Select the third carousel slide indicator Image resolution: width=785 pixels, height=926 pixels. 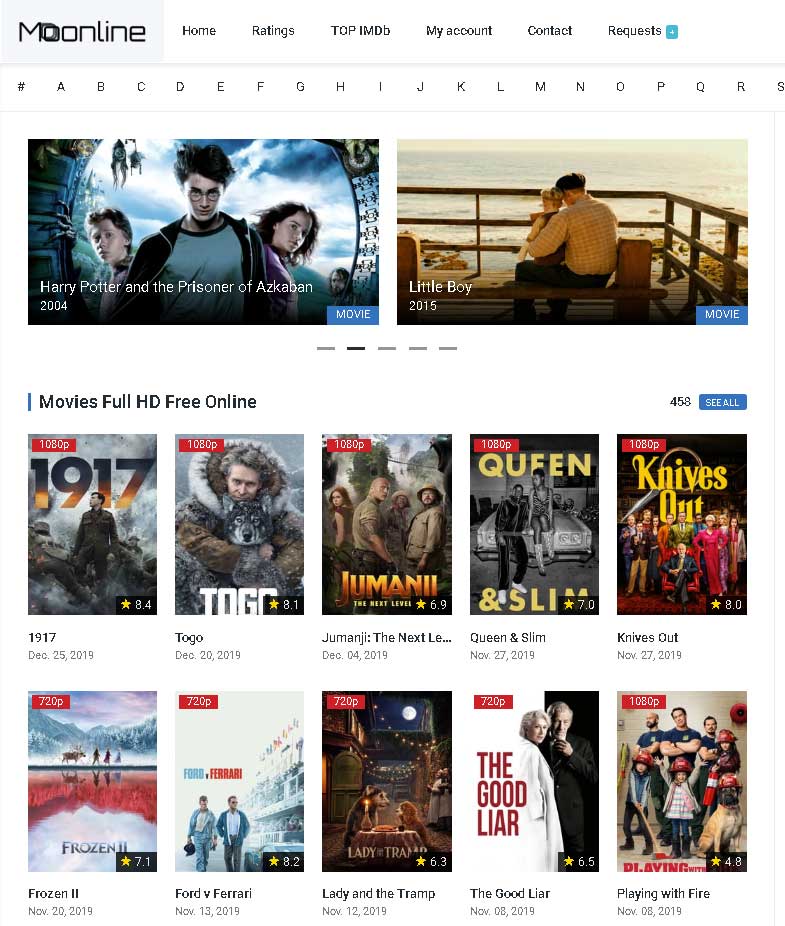point(387,348)
